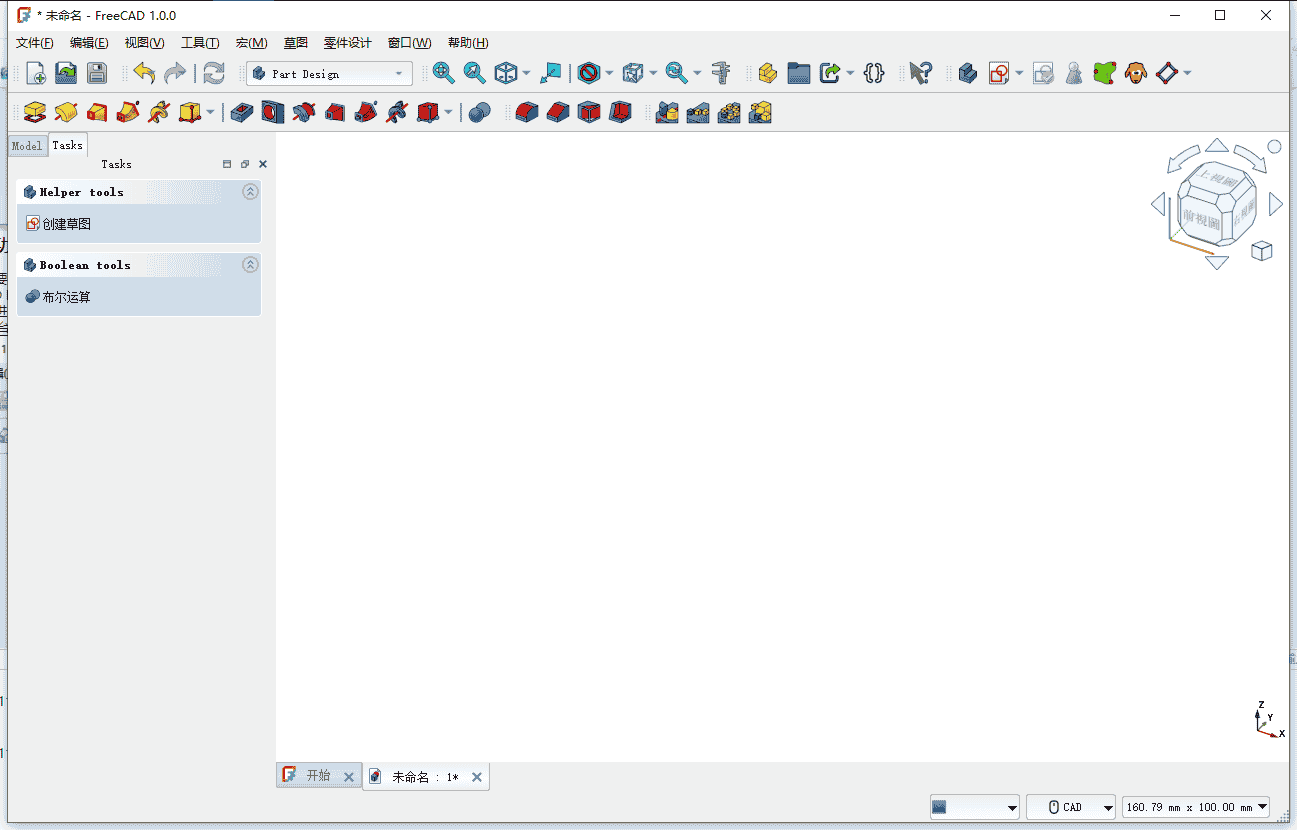Click the isometric standard view cube icon
The image size is (1297, 830).
[x=506, y=73]
